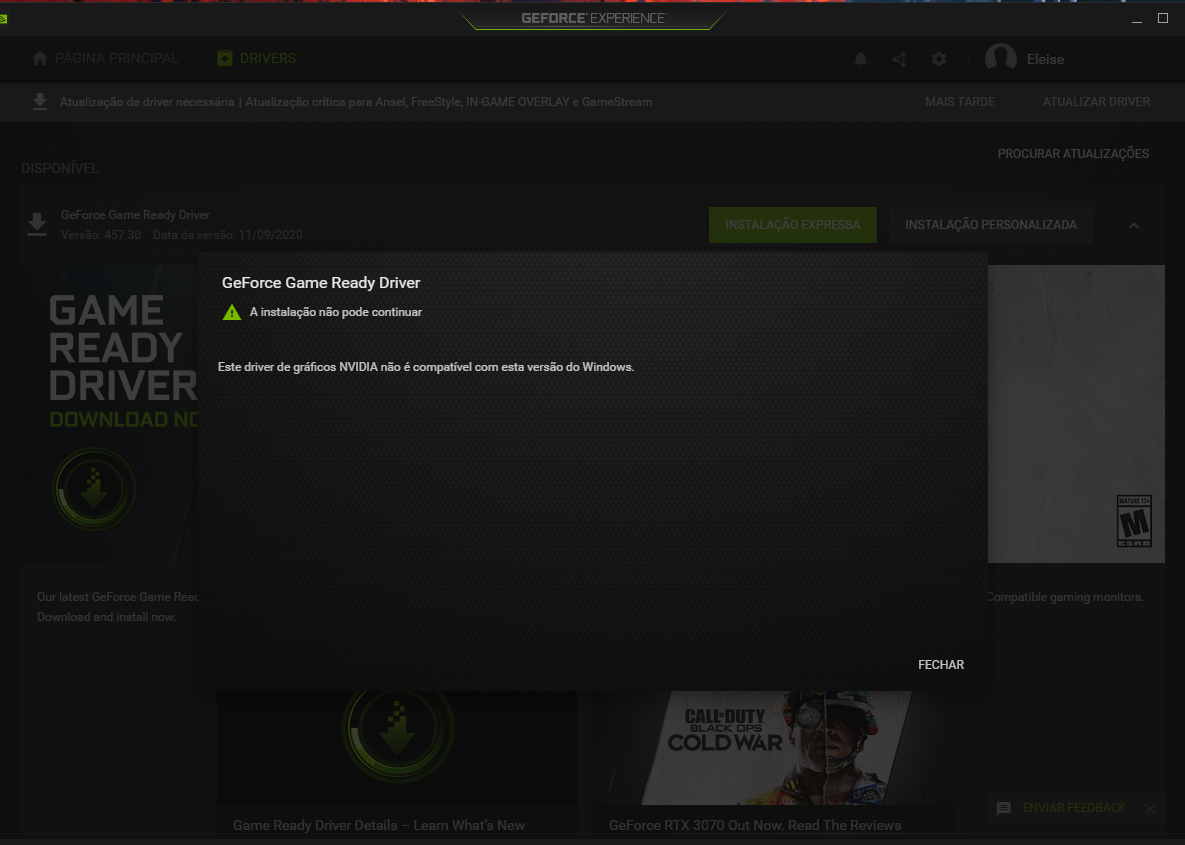Image resolution: width=1185 pixels, height=845 pixels.
Task: Go to the Página Principal tab
Action: [x=105, y=58]
